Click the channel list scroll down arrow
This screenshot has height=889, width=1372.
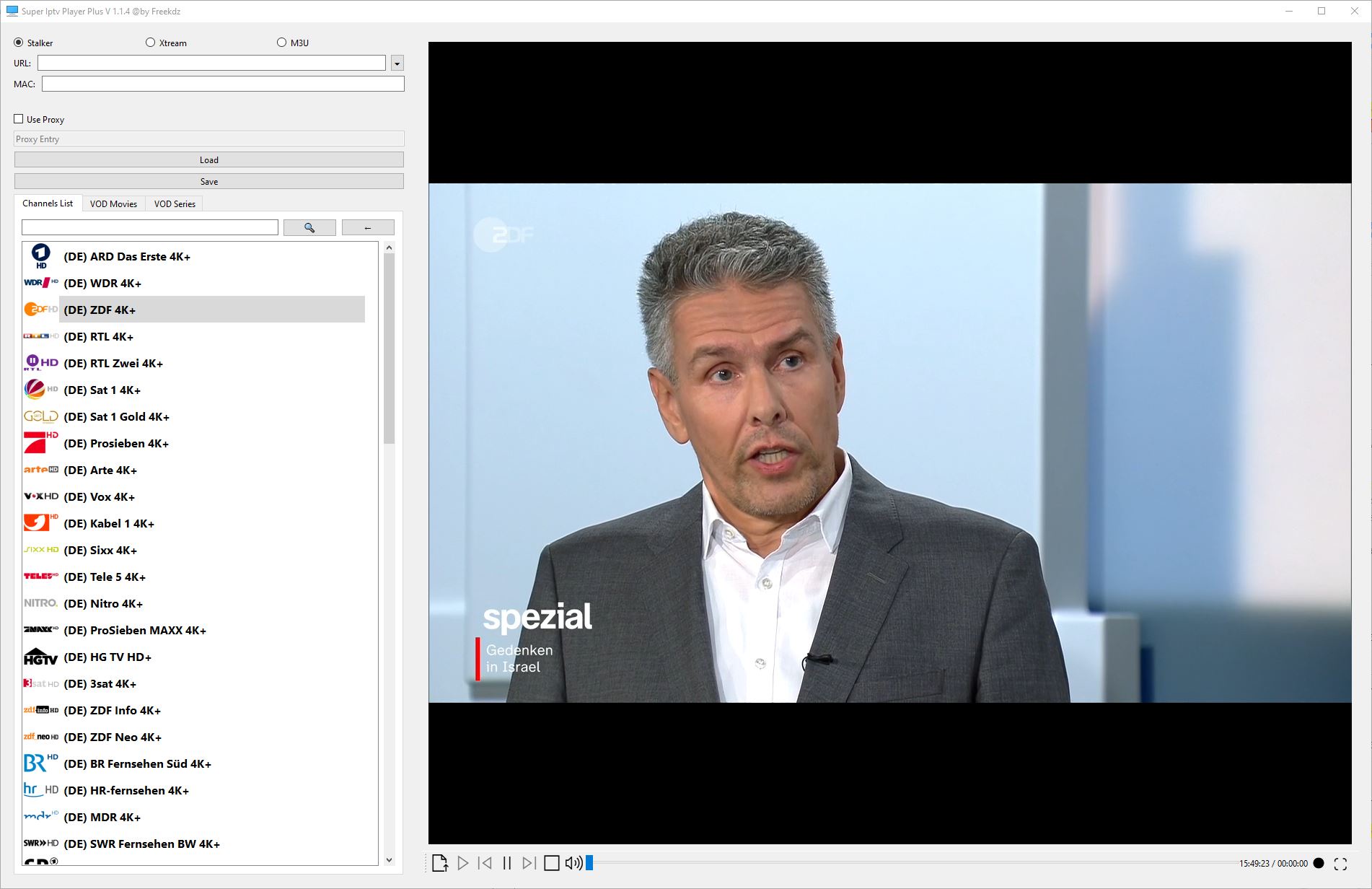[390, 859]
